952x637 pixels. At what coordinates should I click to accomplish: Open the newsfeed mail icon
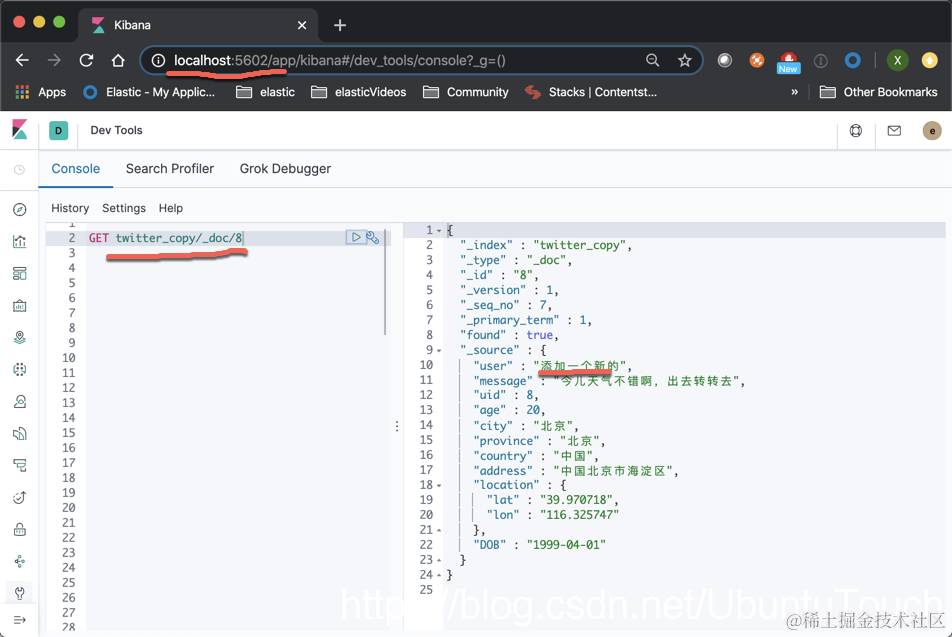(894, 131)
